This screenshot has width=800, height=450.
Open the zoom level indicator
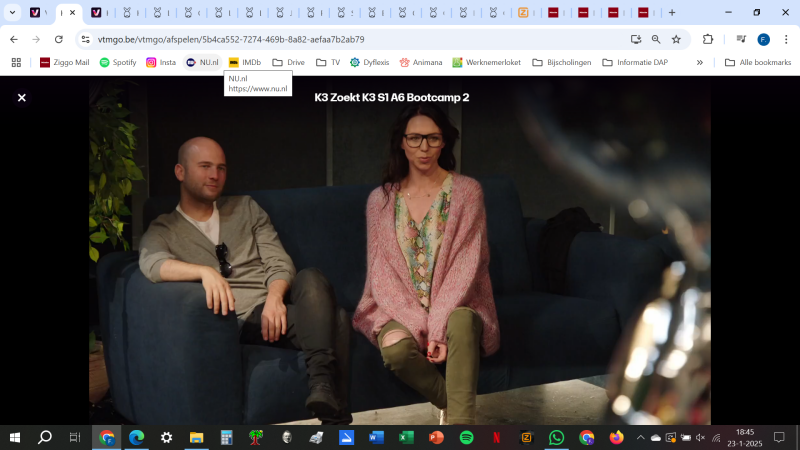click(x=656, y=39)
